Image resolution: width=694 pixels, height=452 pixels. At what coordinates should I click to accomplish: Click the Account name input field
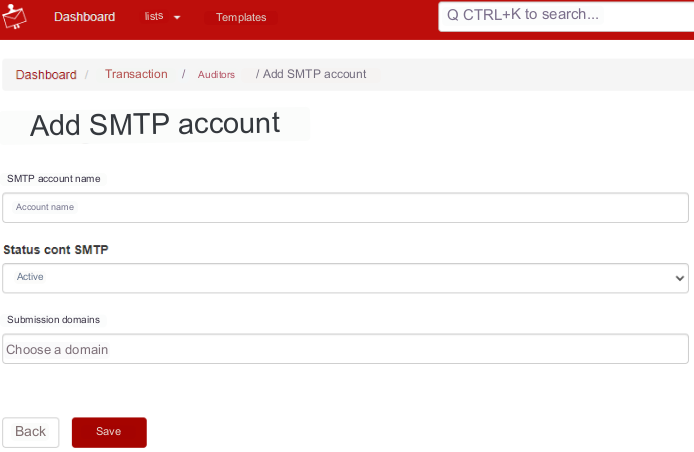pos(345,208)
